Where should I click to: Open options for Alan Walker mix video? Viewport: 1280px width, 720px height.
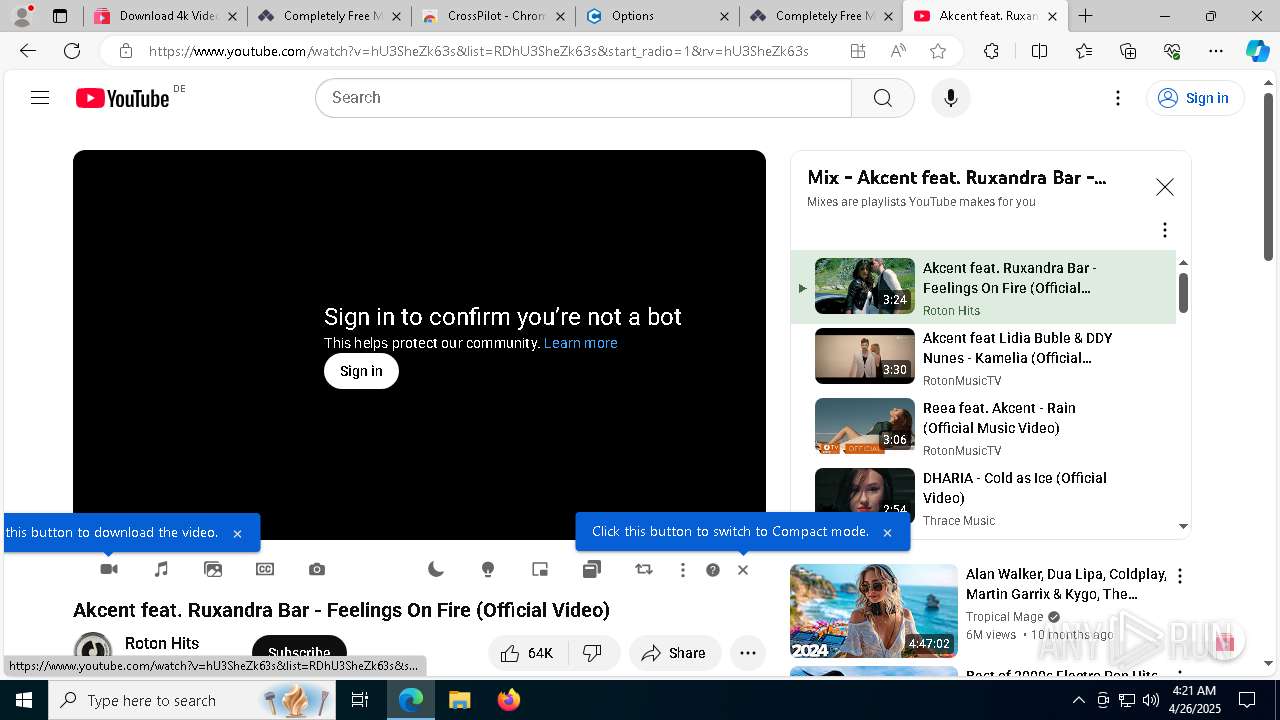pos(1180,576)
